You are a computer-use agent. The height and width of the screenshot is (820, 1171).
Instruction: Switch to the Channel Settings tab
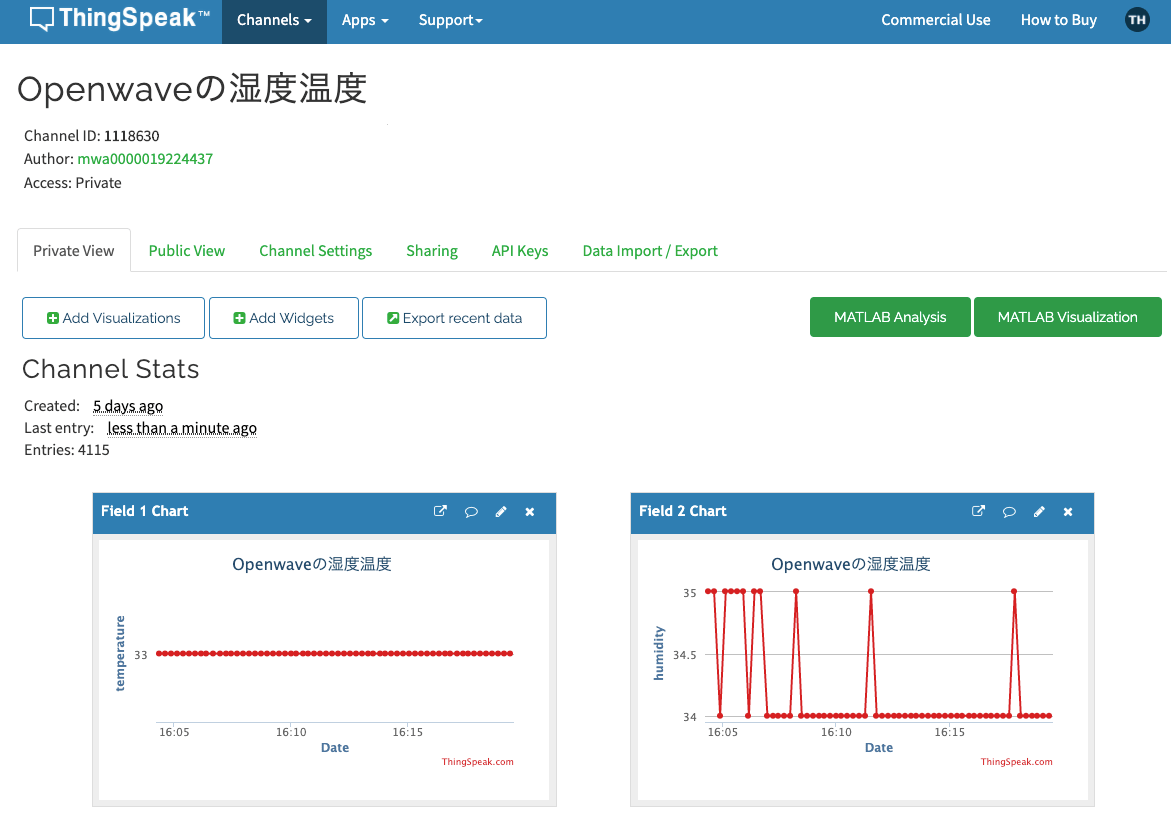[x=315, y=251]
